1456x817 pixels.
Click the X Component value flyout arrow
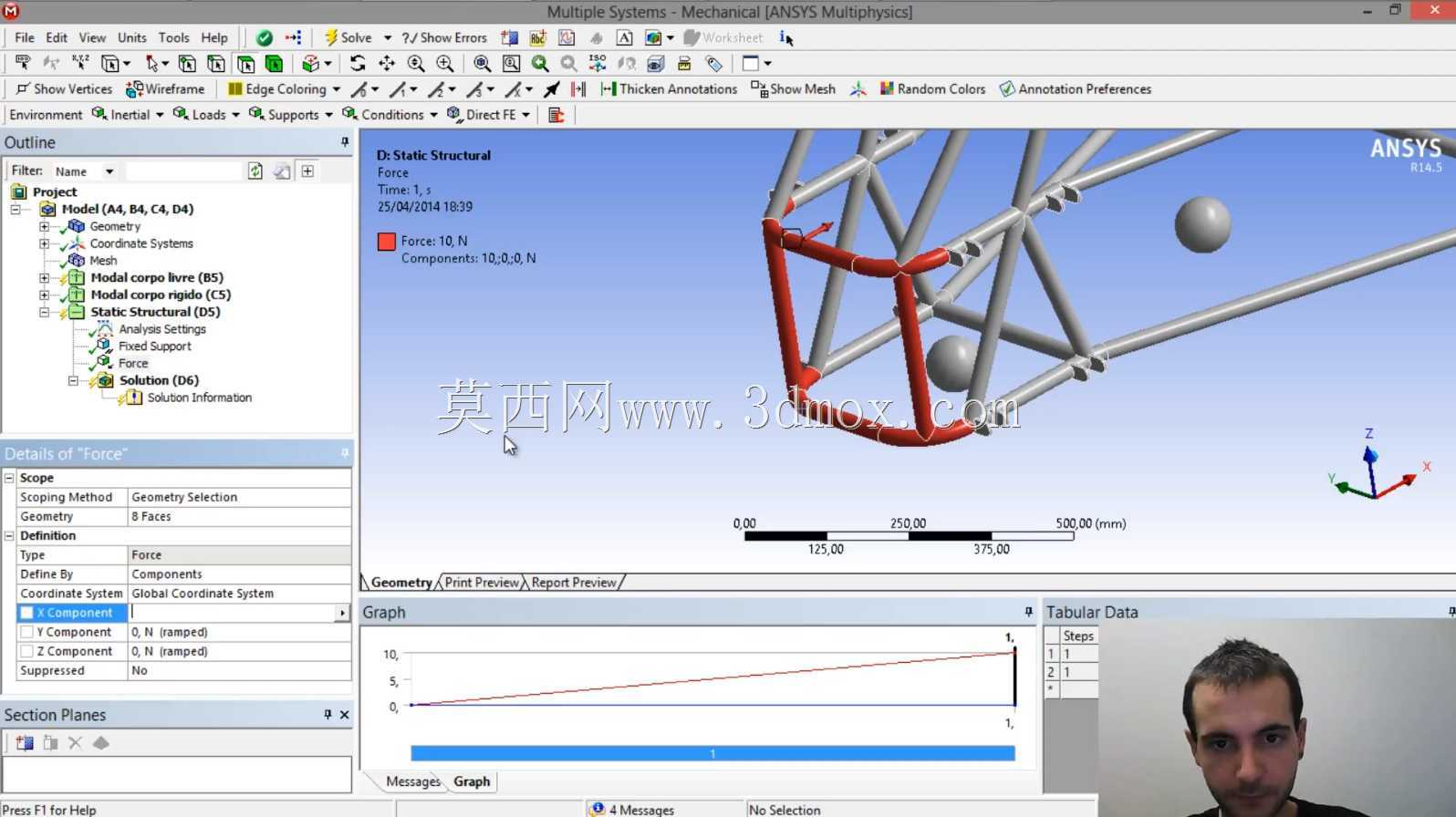(x=342, y=613)
